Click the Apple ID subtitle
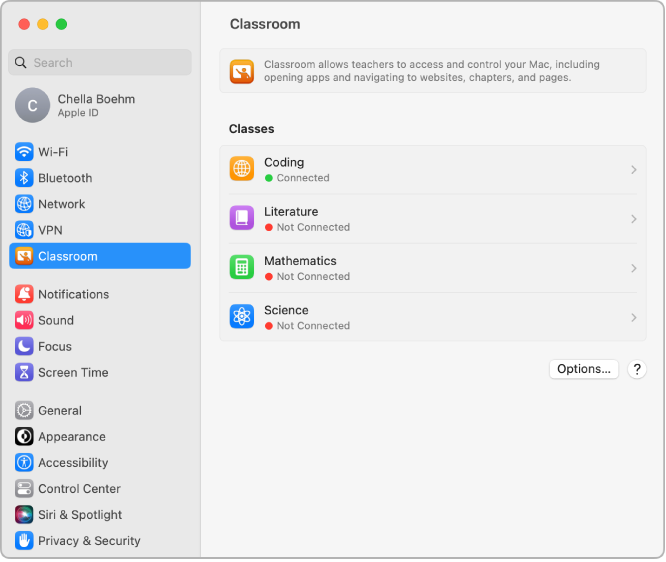 (x=78, y=113)
